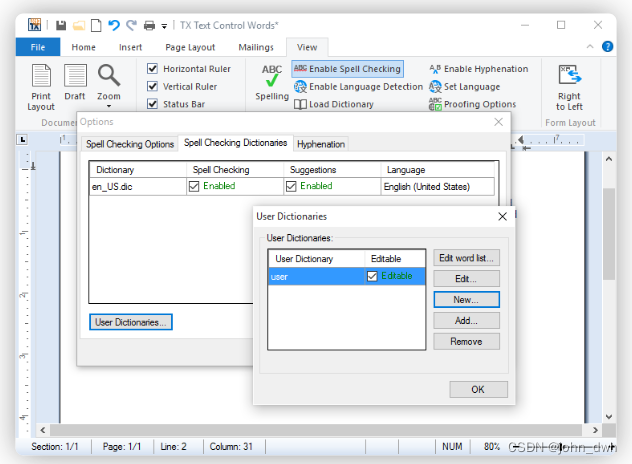The image size is (632, 464).
Task: Click horizontal scrollbar right arrow
Action: tap(595, 430)
